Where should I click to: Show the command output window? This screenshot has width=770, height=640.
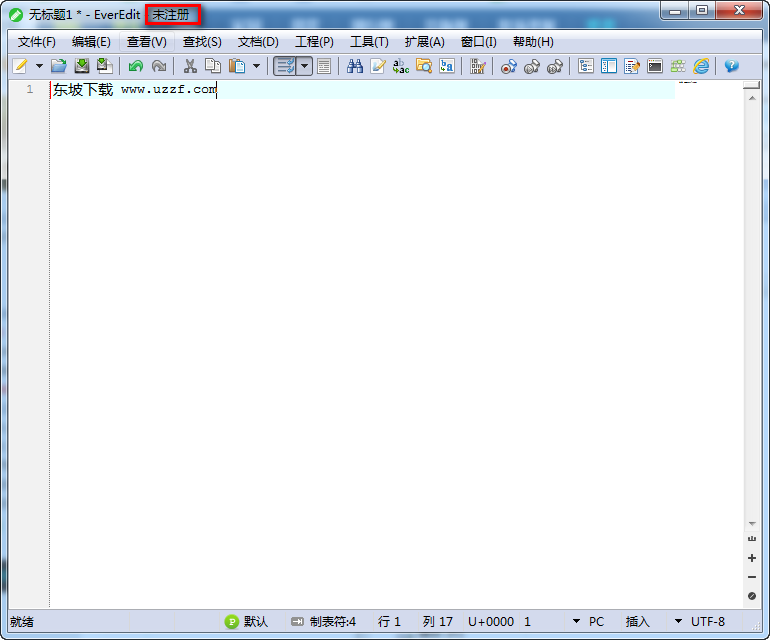coord(655,66)
